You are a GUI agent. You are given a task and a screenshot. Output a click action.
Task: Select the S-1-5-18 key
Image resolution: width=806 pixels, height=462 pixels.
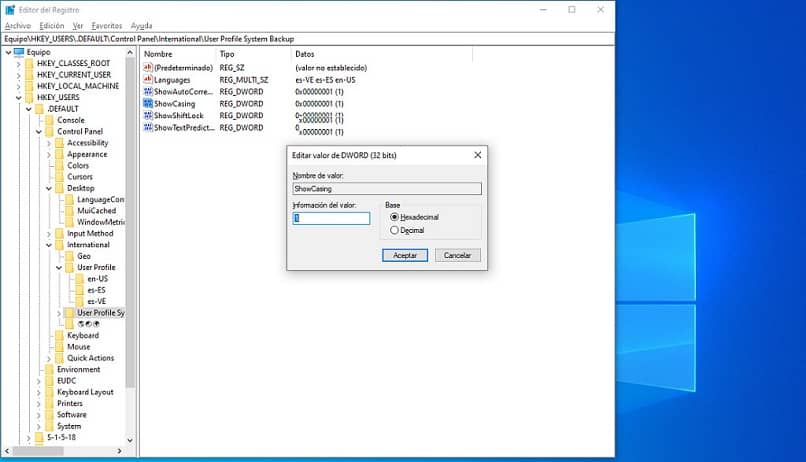click(61, 437)
